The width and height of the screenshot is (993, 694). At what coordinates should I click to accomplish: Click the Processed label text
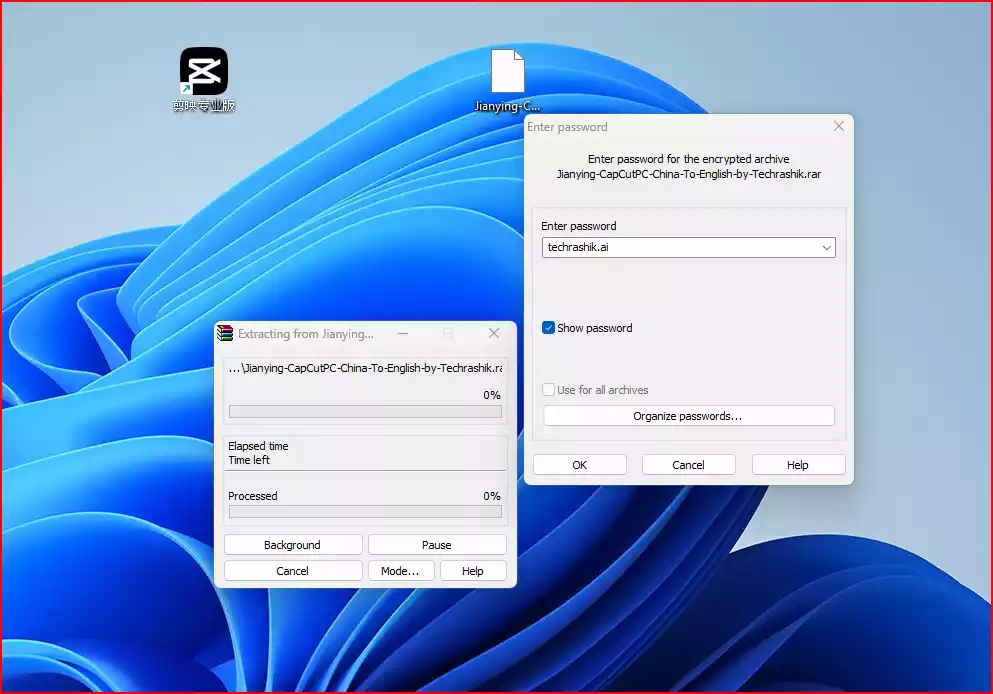click(253, 496)
